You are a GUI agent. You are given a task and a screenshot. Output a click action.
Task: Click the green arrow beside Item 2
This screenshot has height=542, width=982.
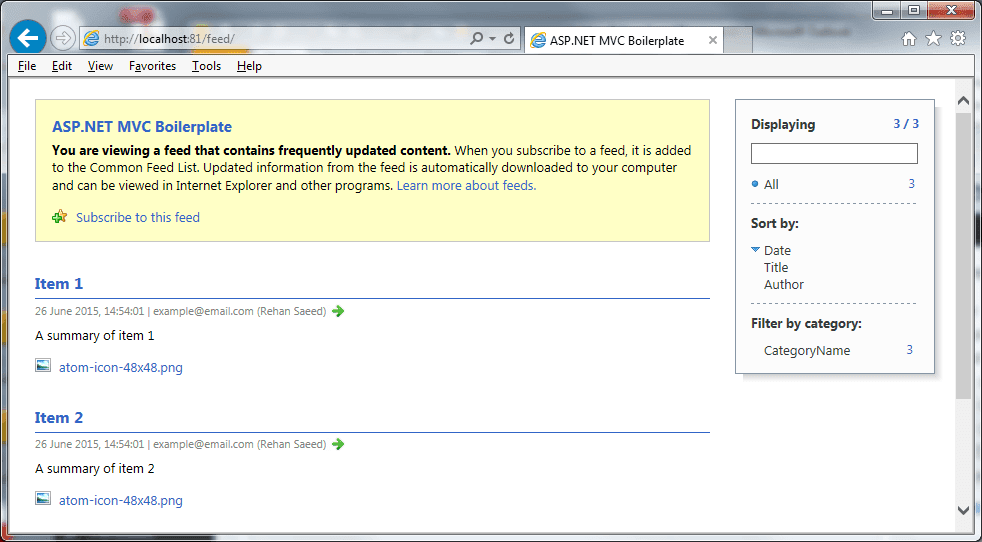tap(338, 444)
